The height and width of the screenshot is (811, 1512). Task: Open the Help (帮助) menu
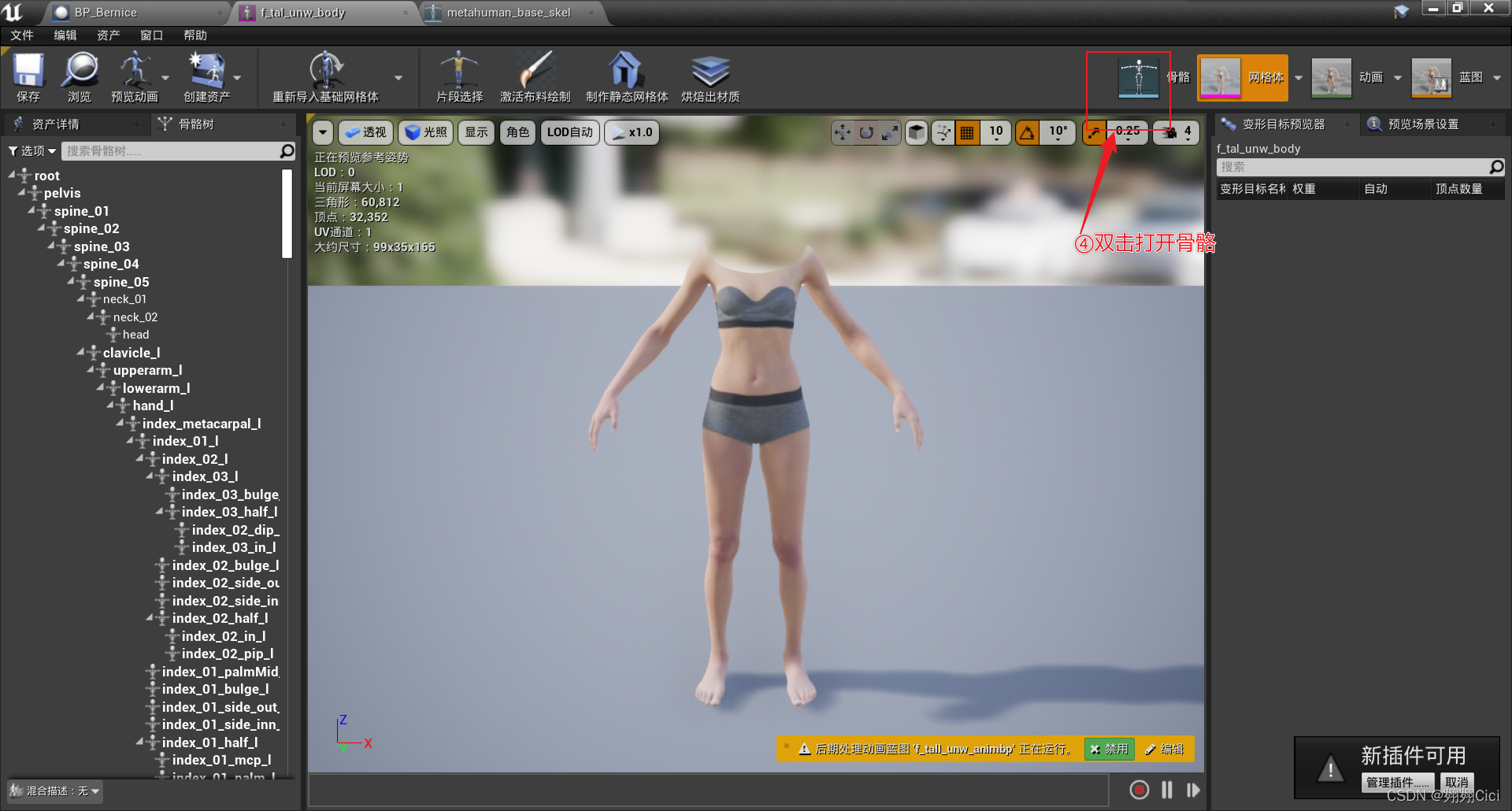[195, 35]
